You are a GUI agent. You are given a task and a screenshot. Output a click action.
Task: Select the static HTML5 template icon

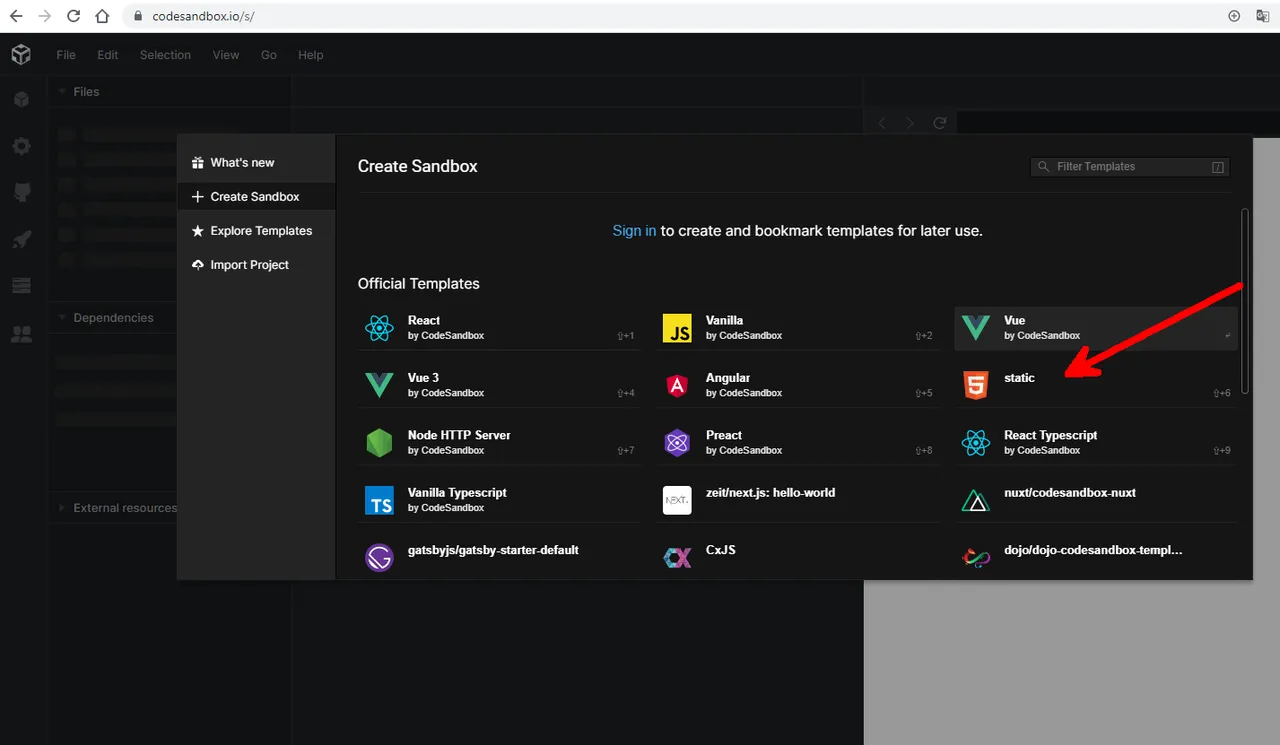pyautogui.click(x=975, y=385)
